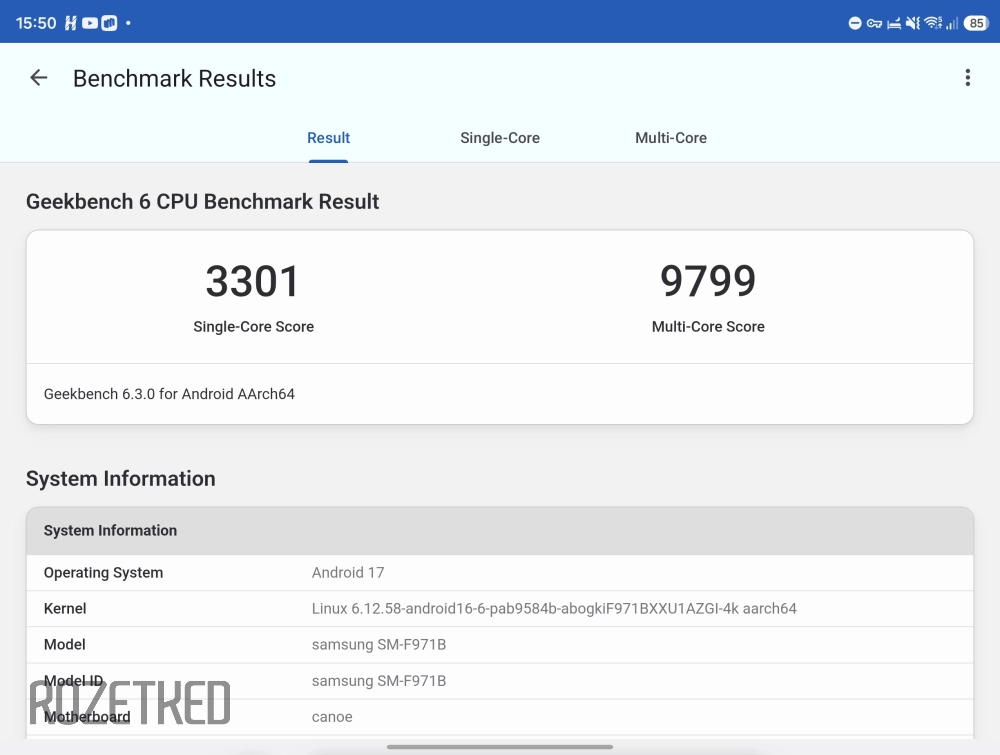Screen dimensions: 1000x755
Task: Open the three-dot overflow menu
Action: pos(967,78)
